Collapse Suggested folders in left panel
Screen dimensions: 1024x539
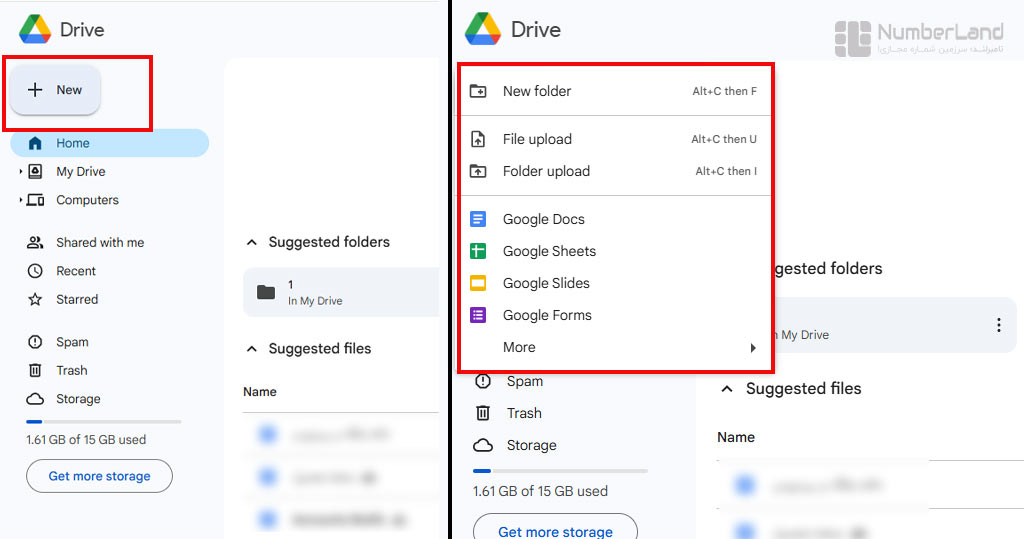(251, 242)
